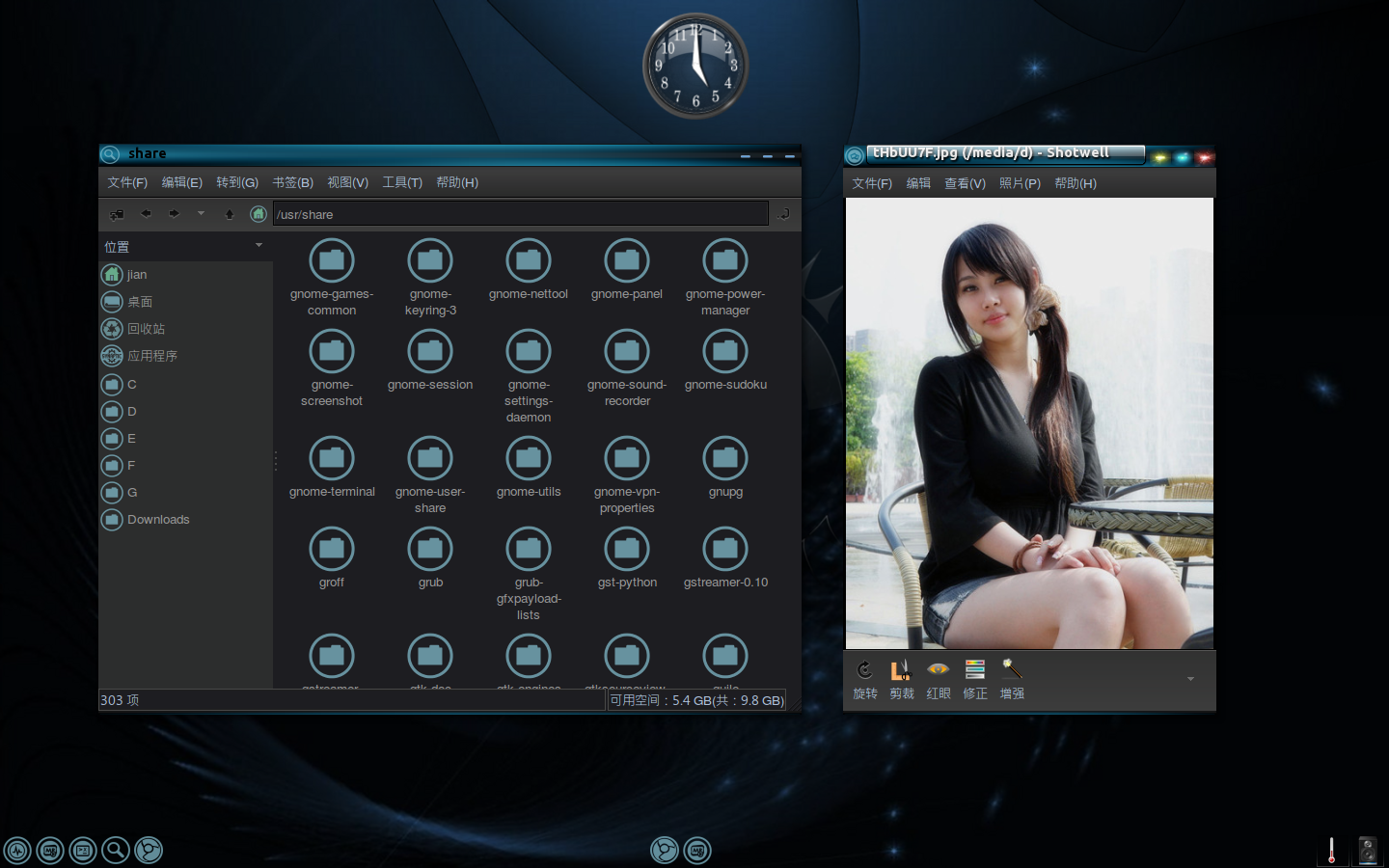Select the gnome-user-share folder
The width and height of the screenshot is (1389, 868).
(x=430, y=475)
